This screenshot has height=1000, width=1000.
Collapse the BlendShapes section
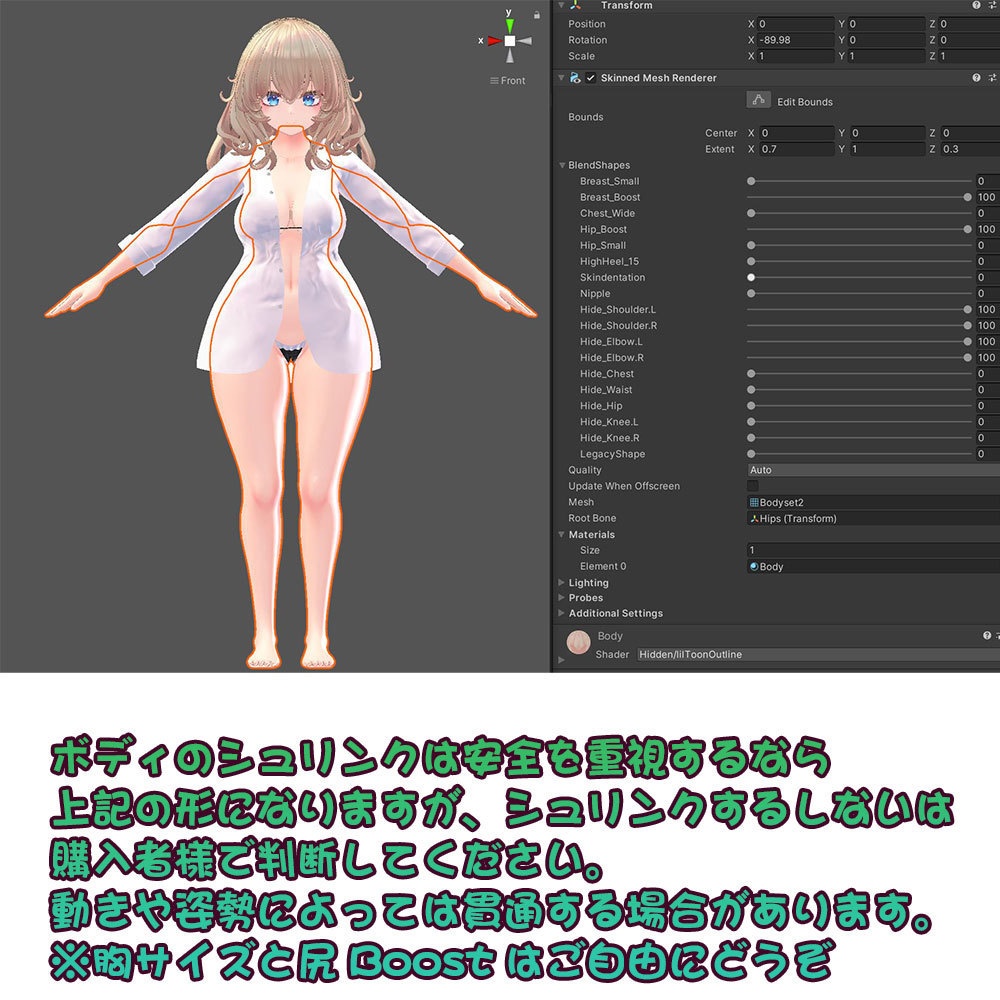coord(561,164)
